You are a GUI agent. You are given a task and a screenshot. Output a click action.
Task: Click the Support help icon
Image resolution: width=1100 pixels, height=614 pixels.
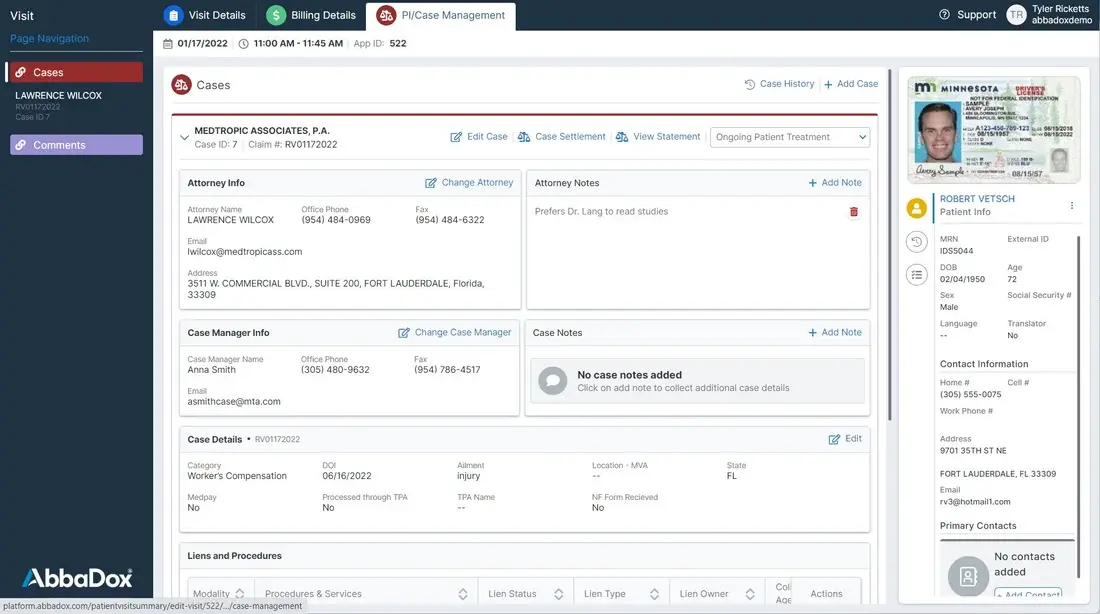(x=944, y=15)
